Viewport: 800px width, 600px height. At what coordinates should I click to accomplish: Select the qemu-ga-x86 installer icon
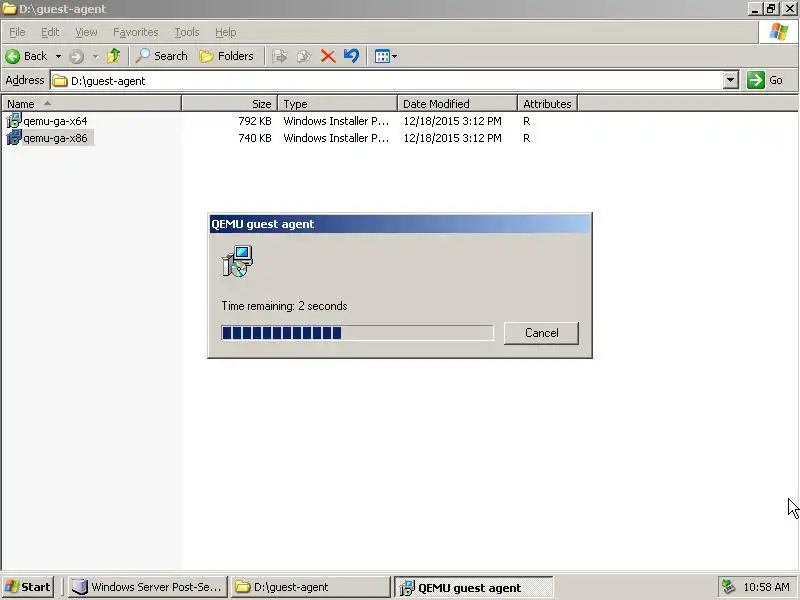pos(14,138)
